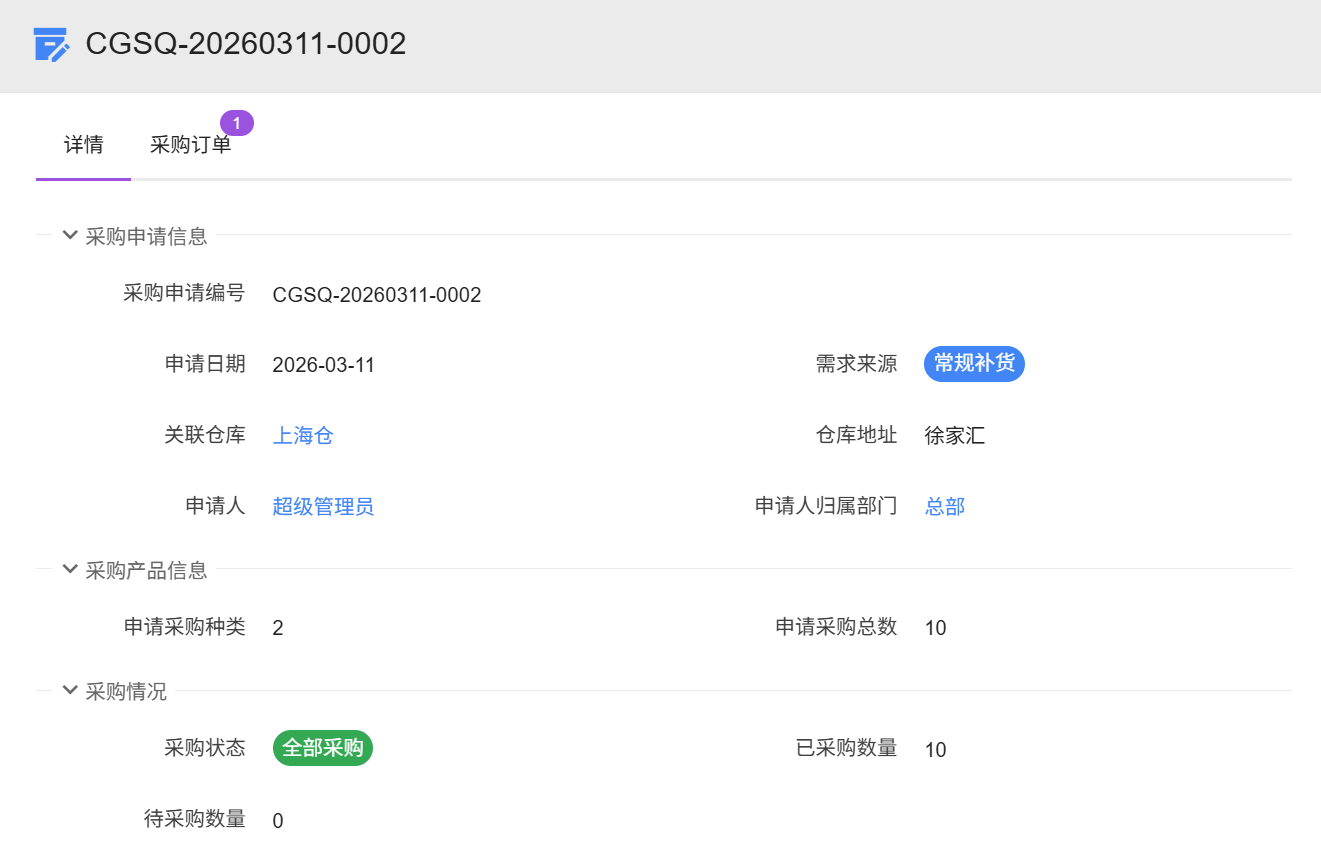Click the 仓库地址 value 徐家汇
The width and height of the screenshot is (1321, 844).
pos(955,436)
